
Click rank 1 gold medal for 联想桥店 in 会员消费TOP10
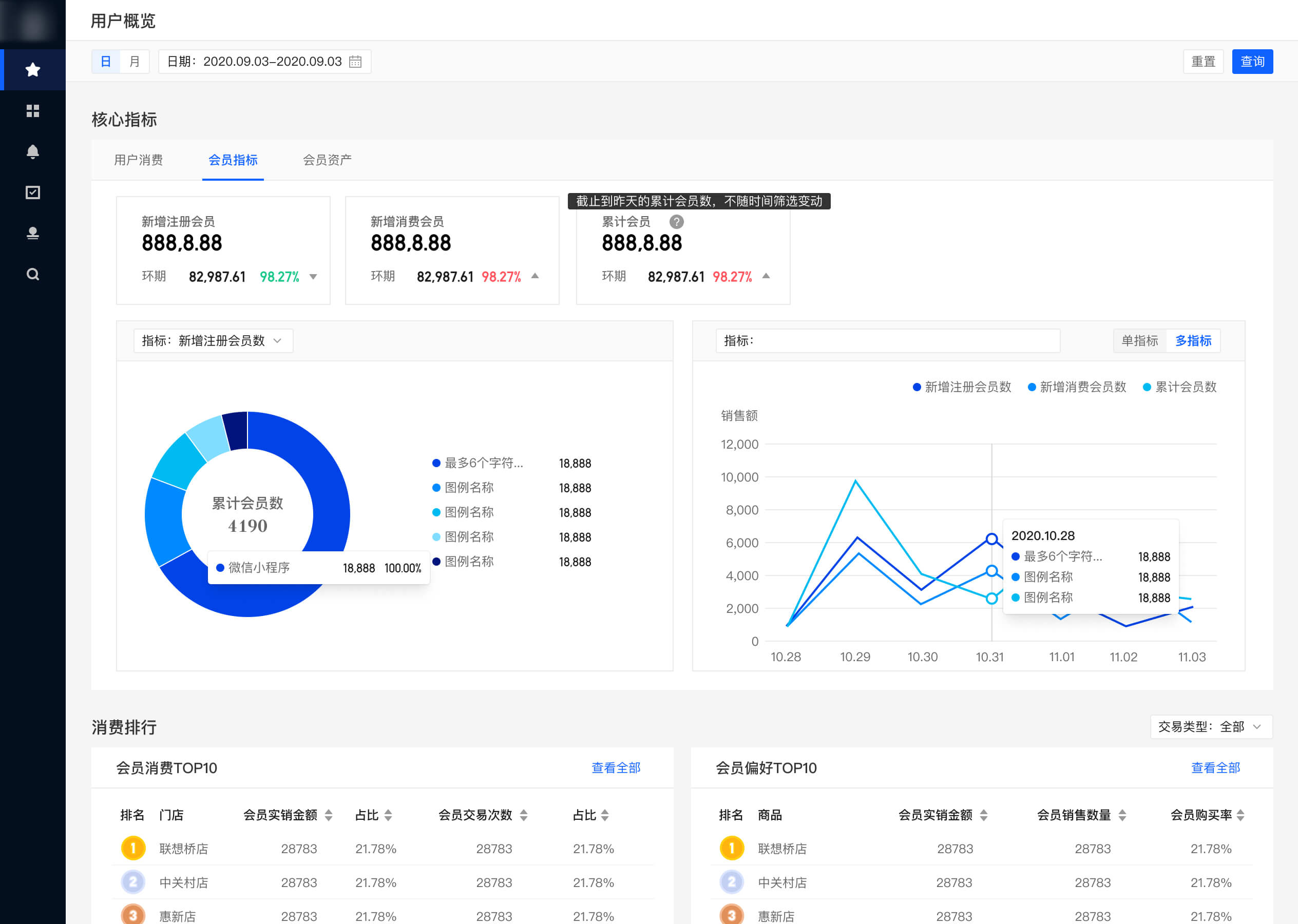pos(133,848)
